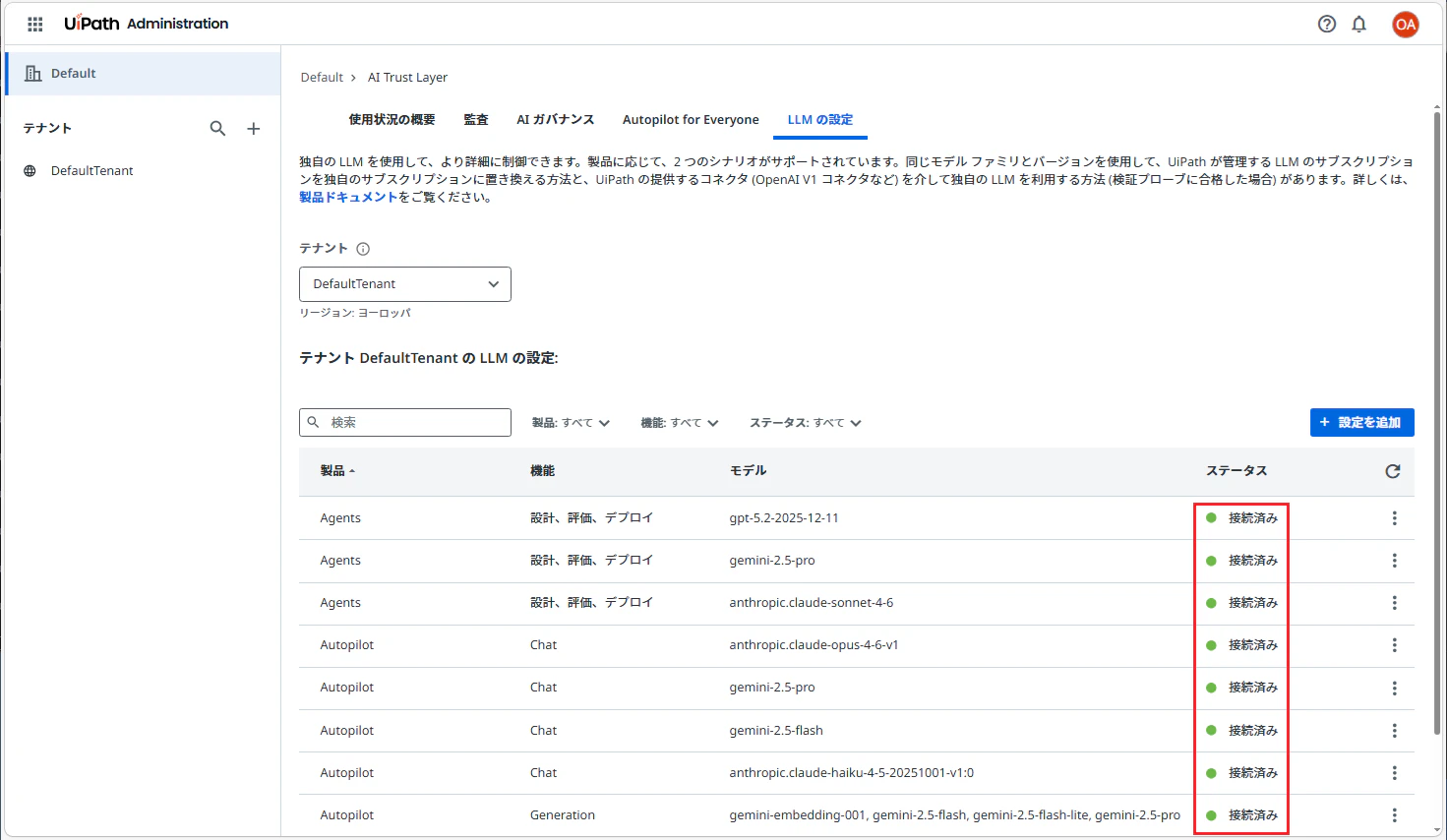Click the anthropic.claude-sonnet-4-6 model cell
The width and height of the screenshot is (1447, 840).
click(812, 603)
